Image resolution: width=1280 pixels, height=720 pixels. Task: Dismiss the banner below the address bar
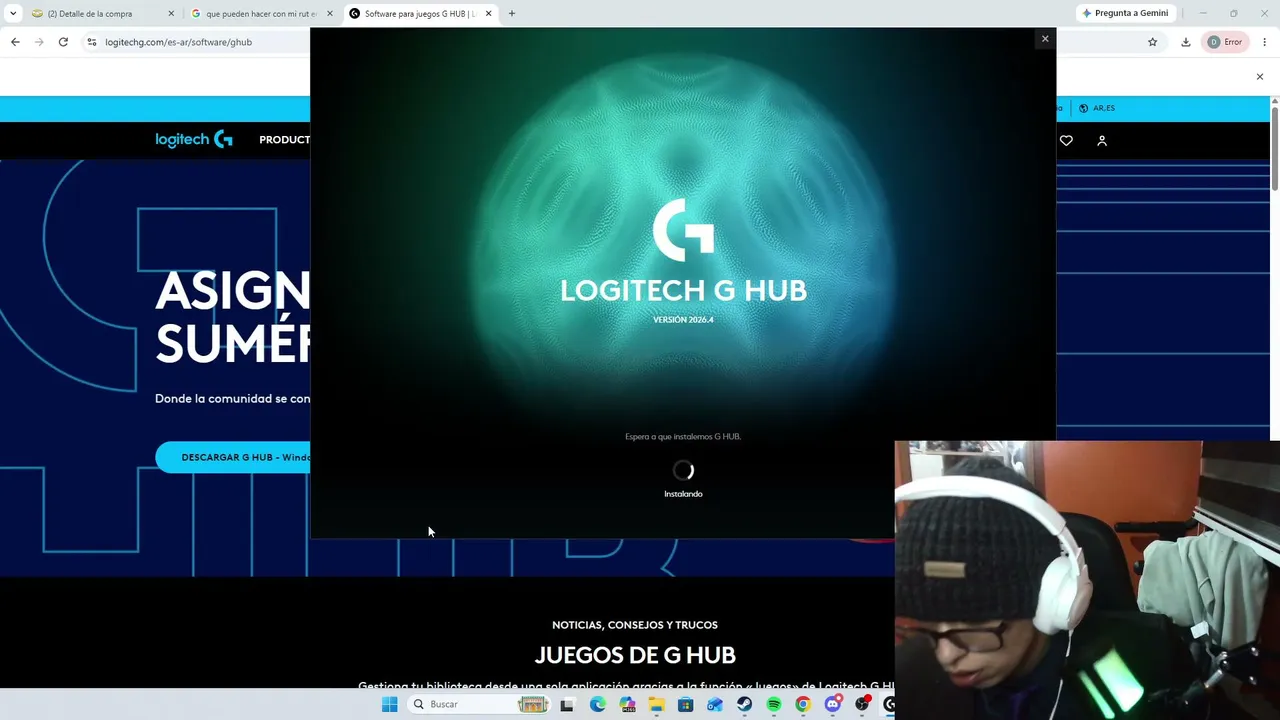(1260, 77)
